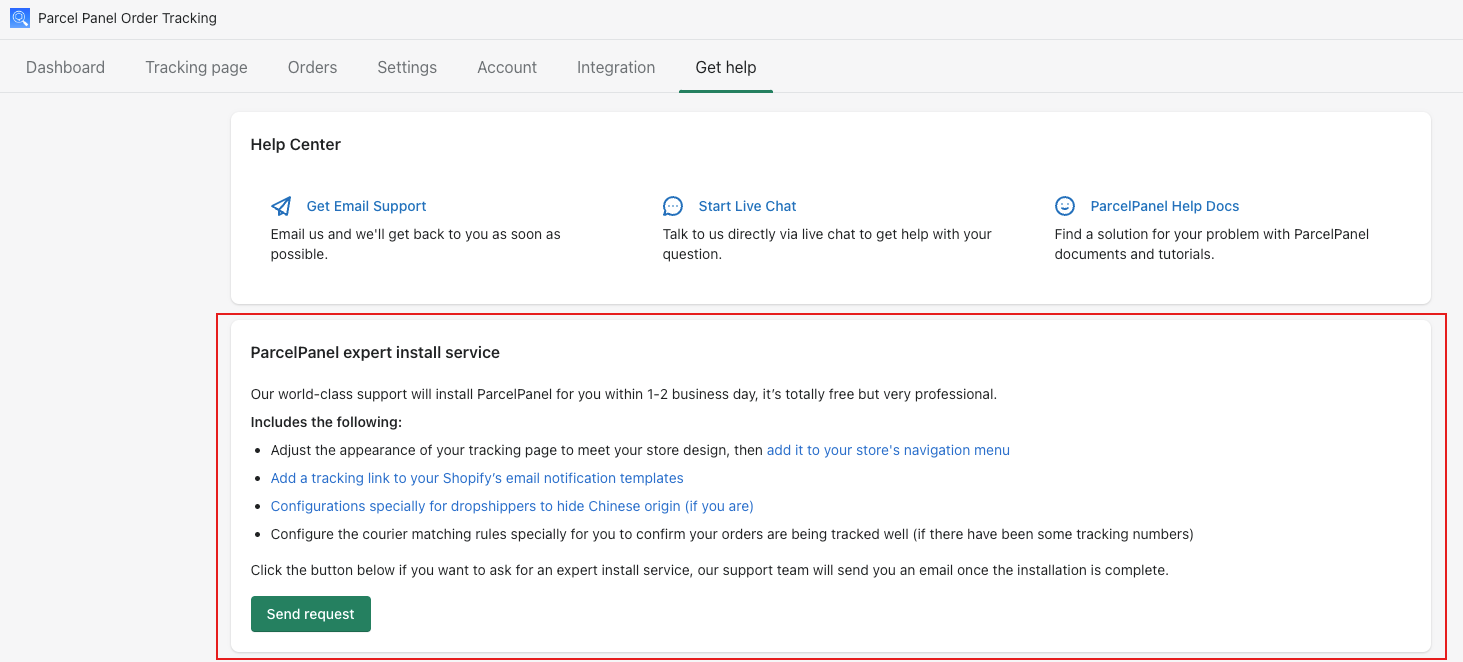Image resolution: width=1463 pixels, height=662 pixels.
Task: Click the 'Talk to us directly via live chat' text
Action: [x=827, y=244]
